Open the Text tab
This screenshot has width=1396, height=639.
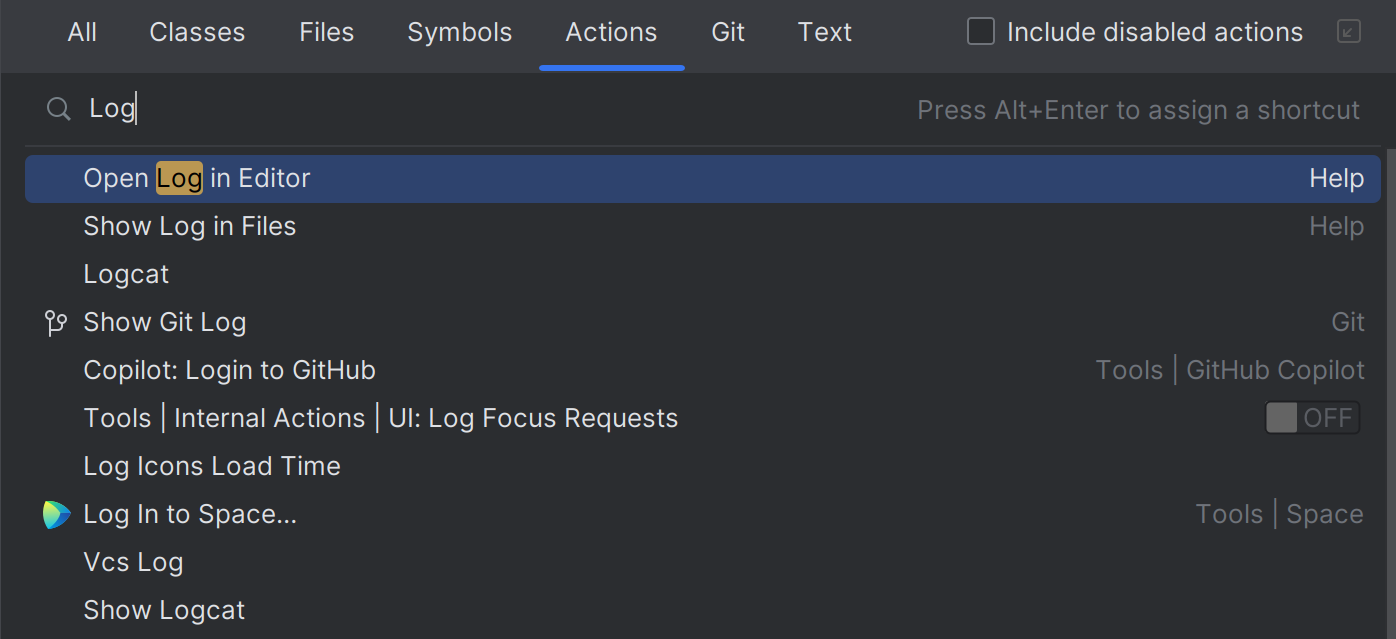point(824,32)
